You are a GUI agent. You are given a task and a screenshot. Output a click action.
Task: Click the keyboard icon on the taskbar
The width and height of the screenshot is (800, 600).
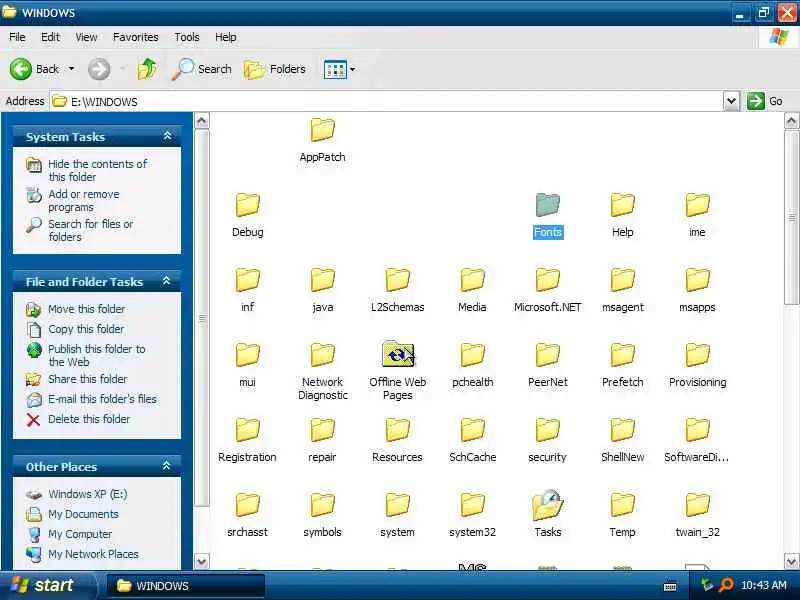coord(670,587)
